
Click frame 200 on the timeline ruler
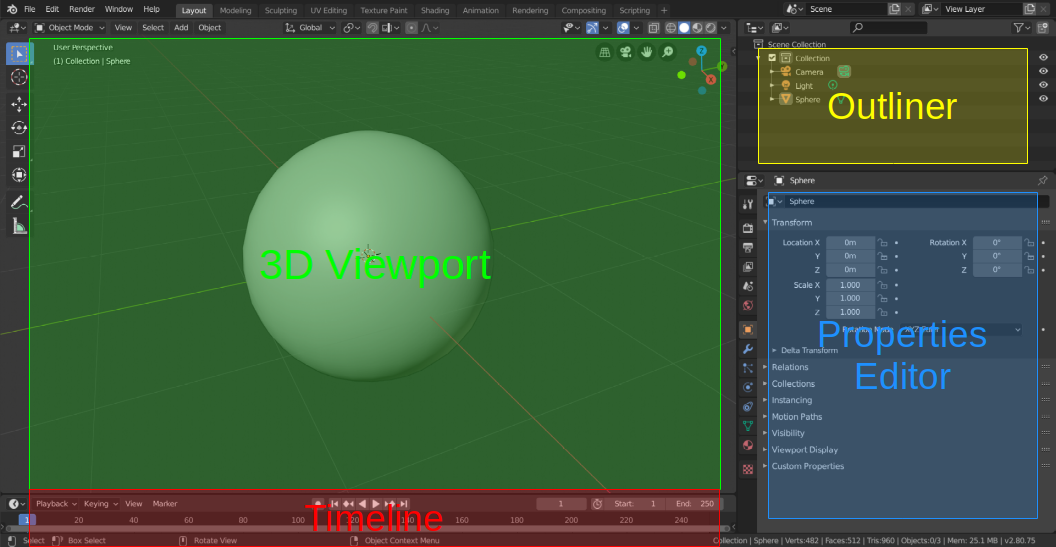point(571,520)
